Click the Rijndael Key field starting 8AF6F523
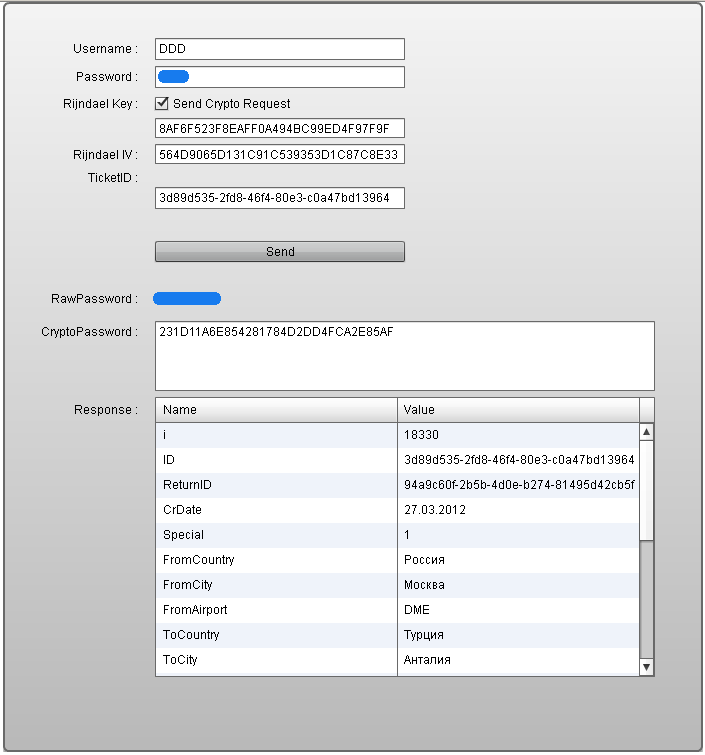This screenshot has width=705, height=755. (280, 129)
